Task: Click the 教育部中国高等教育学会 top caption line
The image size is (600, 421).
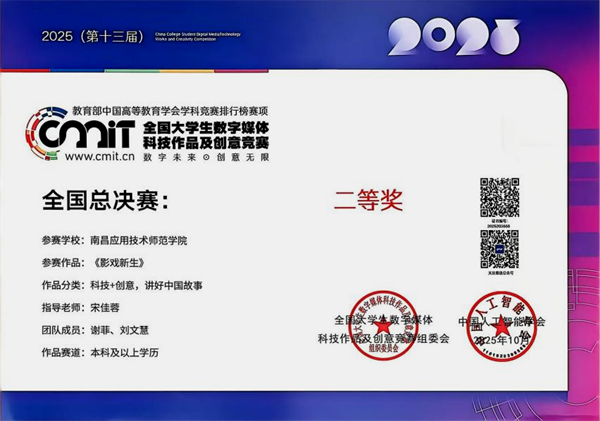Action: 171,108
